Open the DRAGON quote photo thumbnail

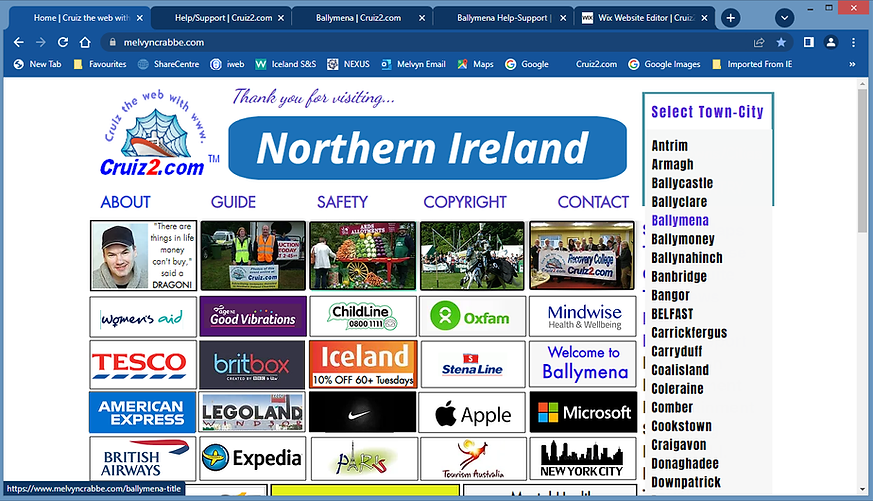click(144, 256)
